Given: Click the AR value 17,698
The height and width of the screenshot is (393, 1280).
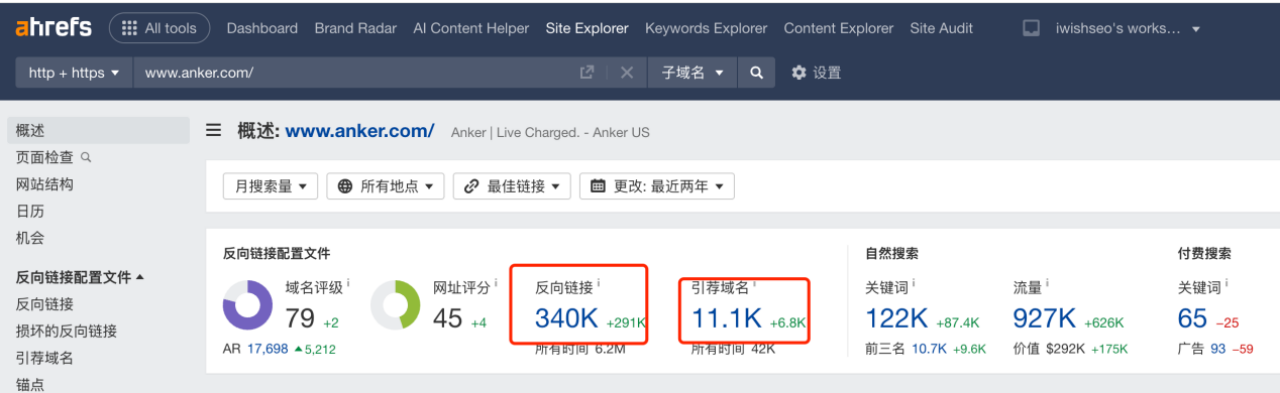Looking at the screenshot, I should click(x=267, y=349).
